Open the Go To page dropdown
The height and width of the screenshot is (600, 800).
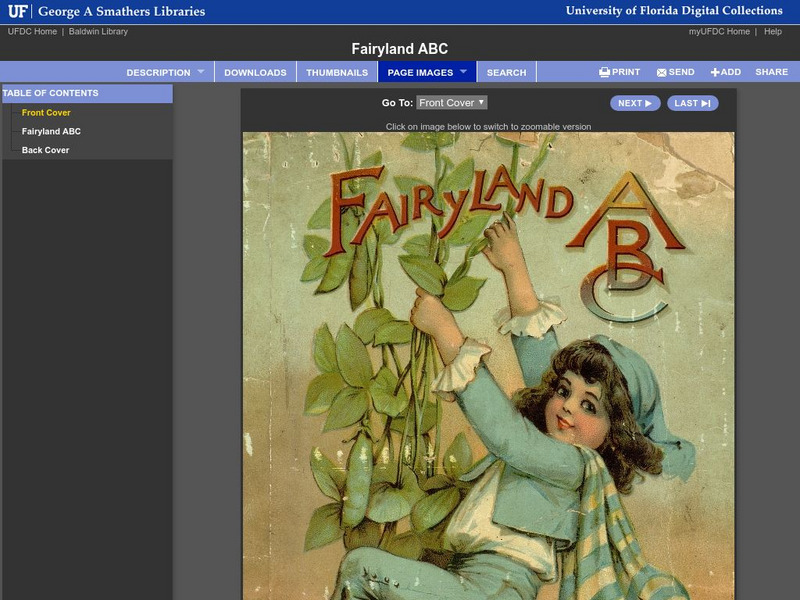click(x=450, y=102)
